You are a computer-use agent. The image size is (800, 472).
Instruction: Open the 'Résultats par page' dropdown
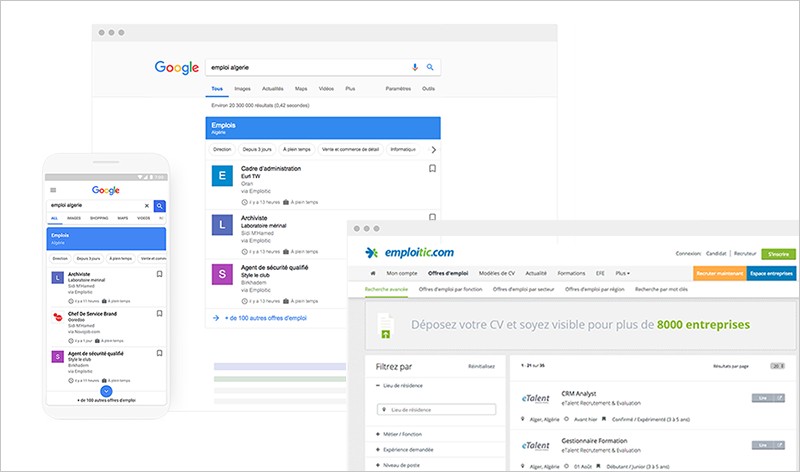778,366
